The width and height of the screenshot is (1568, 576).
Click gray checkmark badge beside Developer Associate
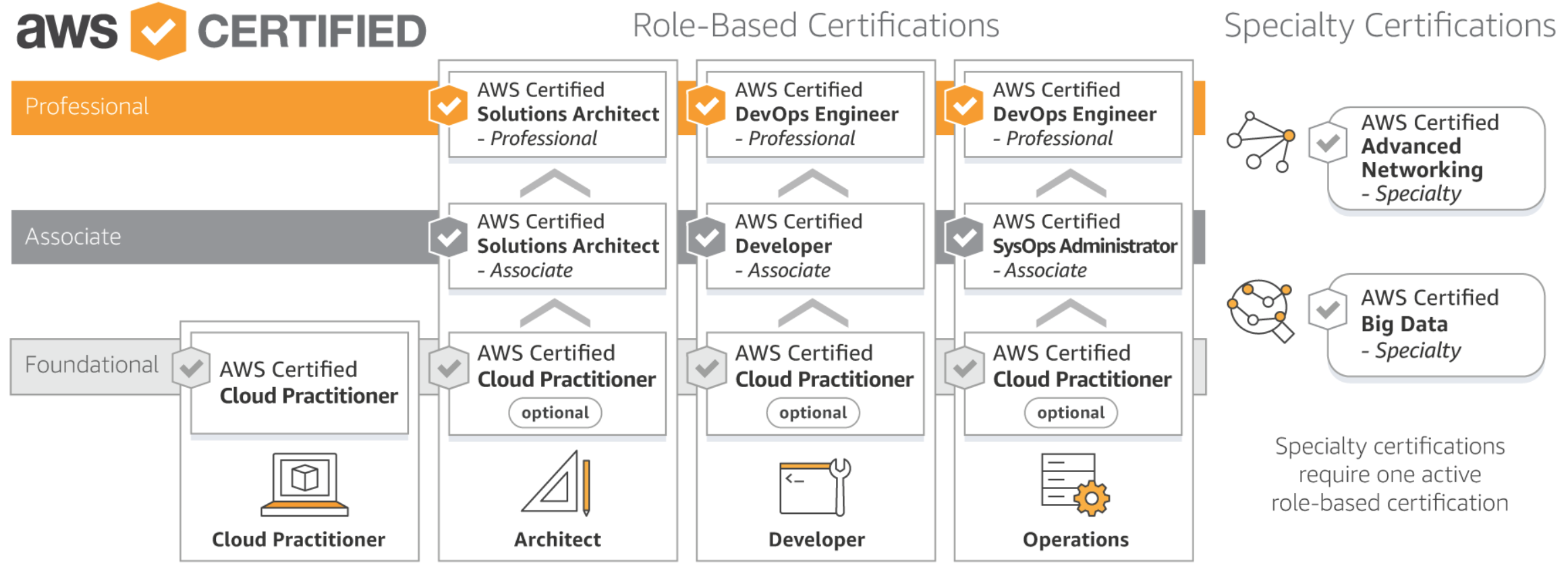(x=706, y=237)
